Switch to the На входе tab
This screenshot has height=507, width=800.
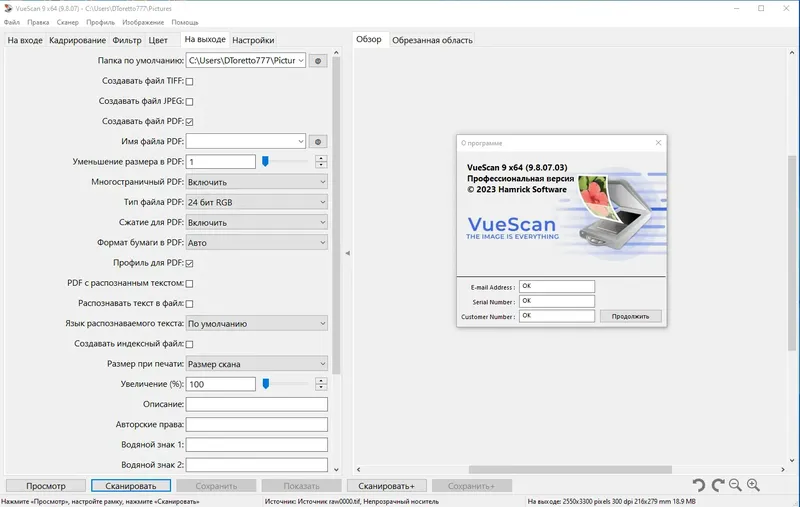(25, 40)
